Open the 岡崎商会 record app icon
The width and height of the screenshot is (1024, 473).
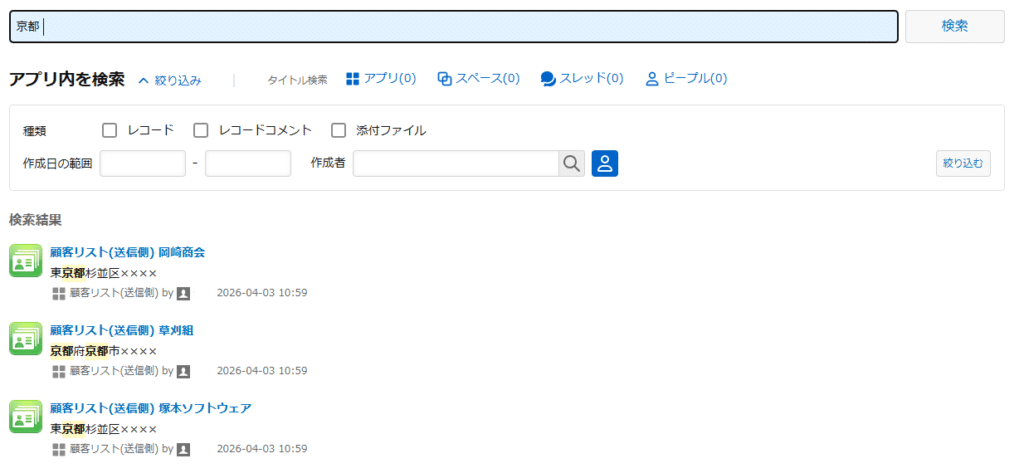pos(25,260)
